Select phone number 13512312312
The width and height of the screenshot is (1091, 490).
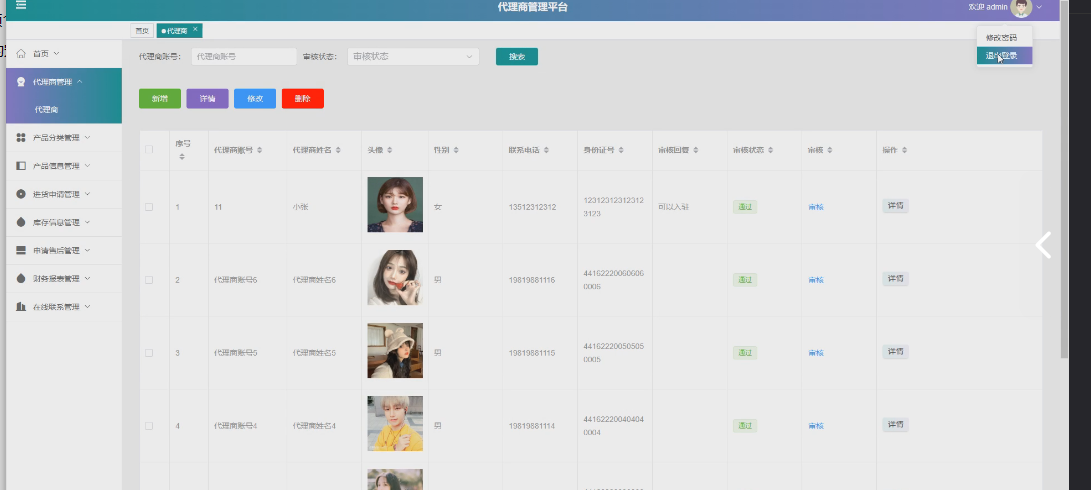point(532,207)
